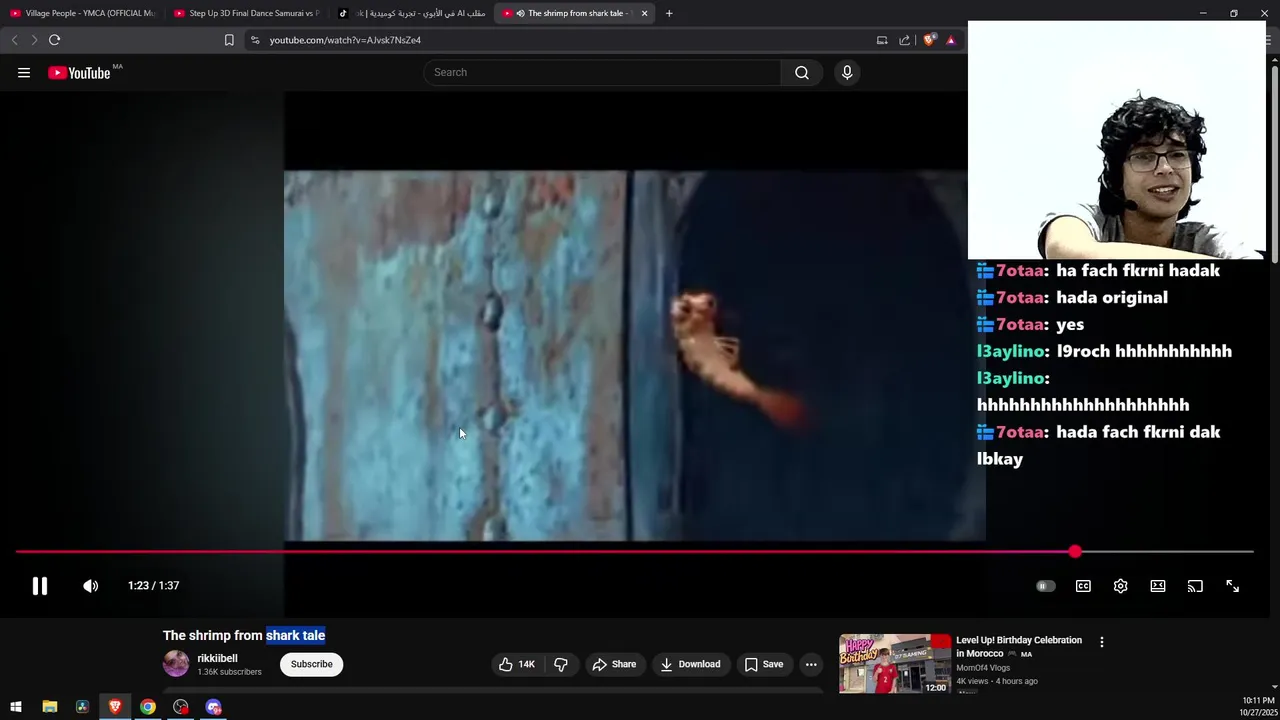Share this page from address bar
The width and height of the screenshot is (1280, 720).
[x=905, y=40]
